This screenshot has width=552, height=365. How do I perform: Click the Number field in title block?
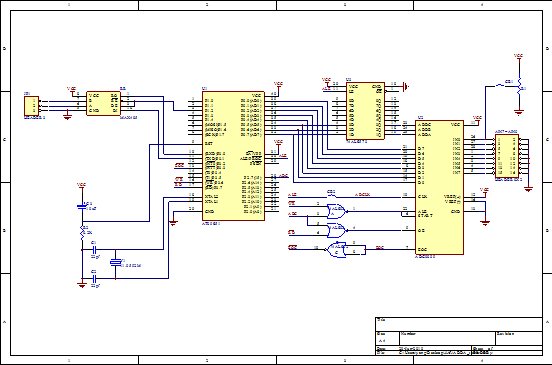coord(447,339)
